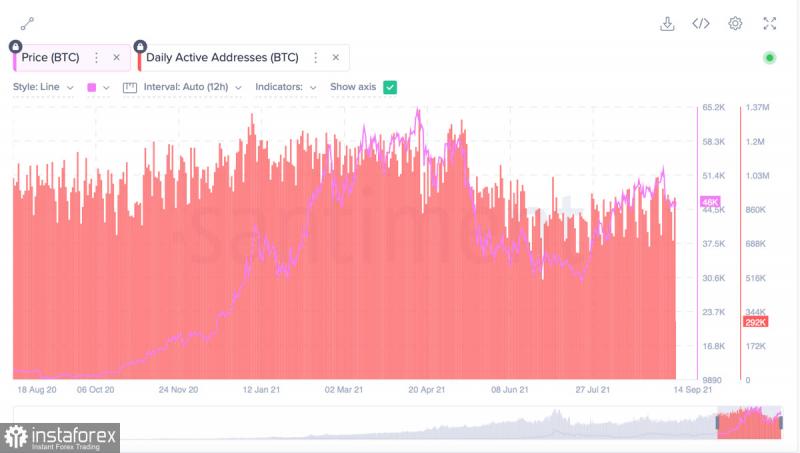Enter fullscreen mode with the expand icon
Screen dimensions: 800x453
point(769,23)
